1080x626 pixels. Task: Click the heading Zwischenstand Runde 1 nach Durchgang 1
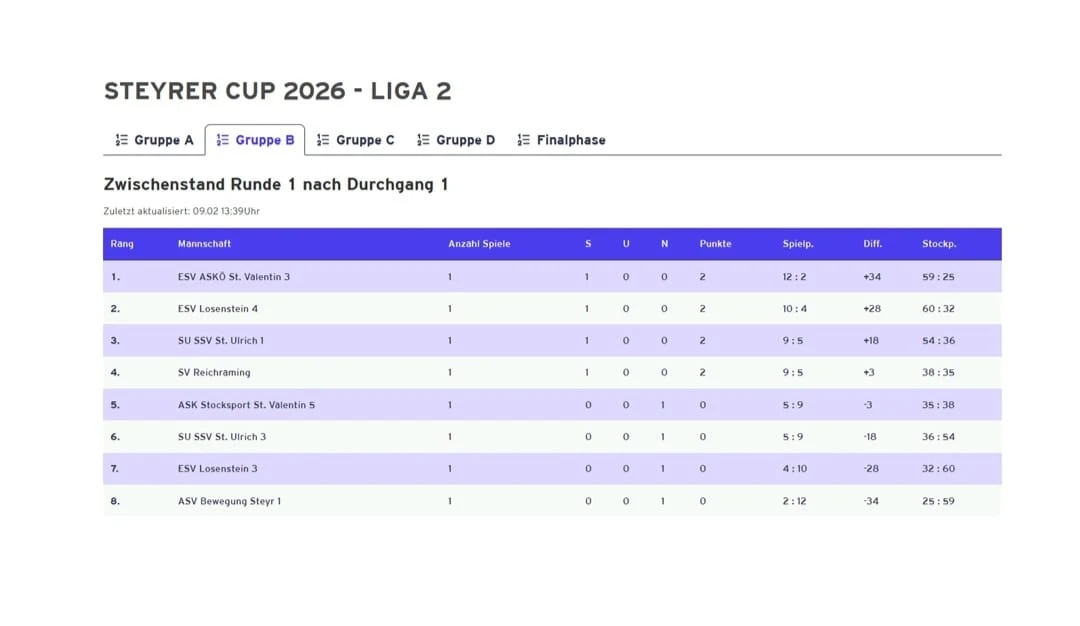pyautogui.click(x=276, y=185)
